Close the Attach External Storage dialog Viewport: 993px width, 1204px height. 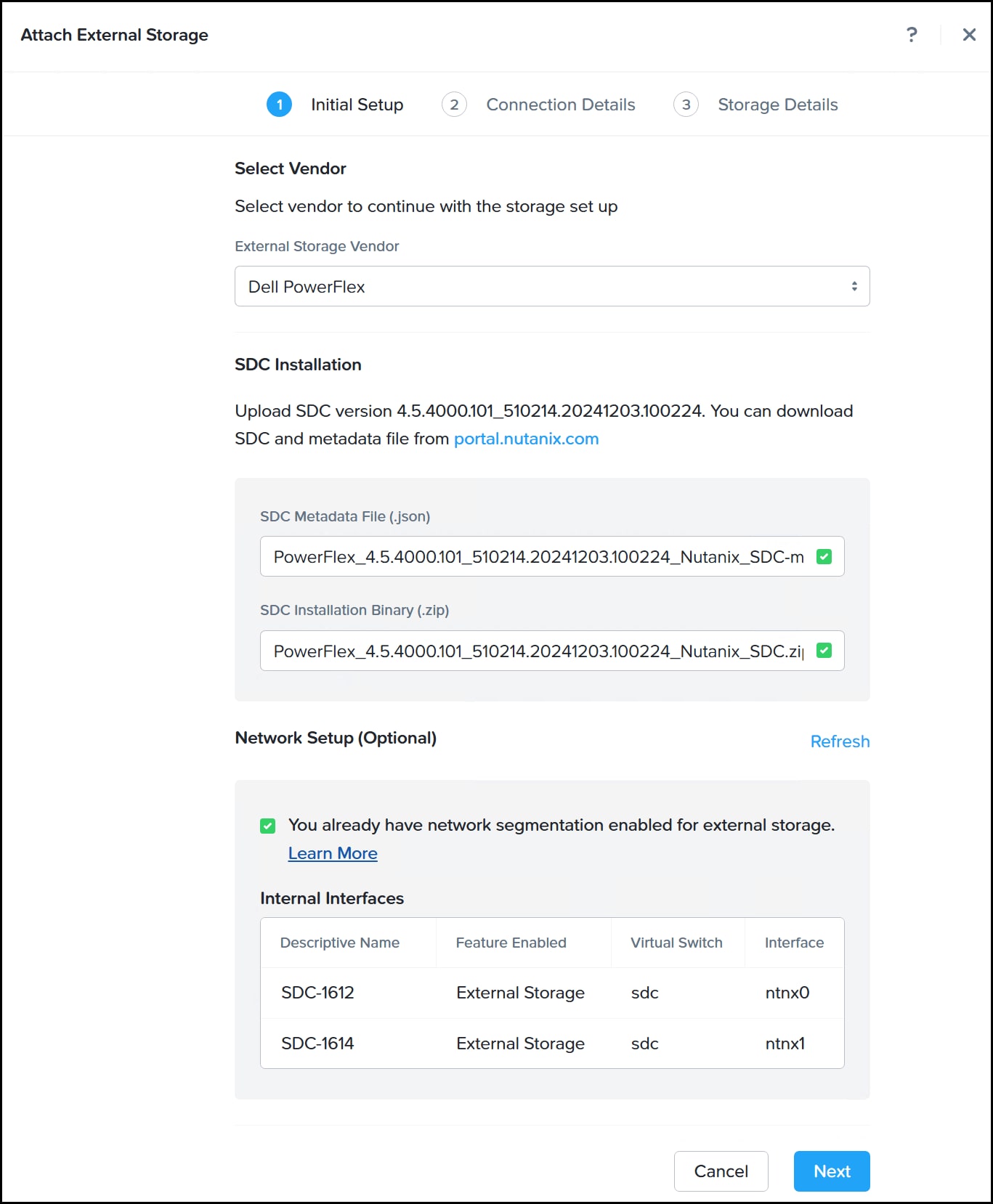969,34
